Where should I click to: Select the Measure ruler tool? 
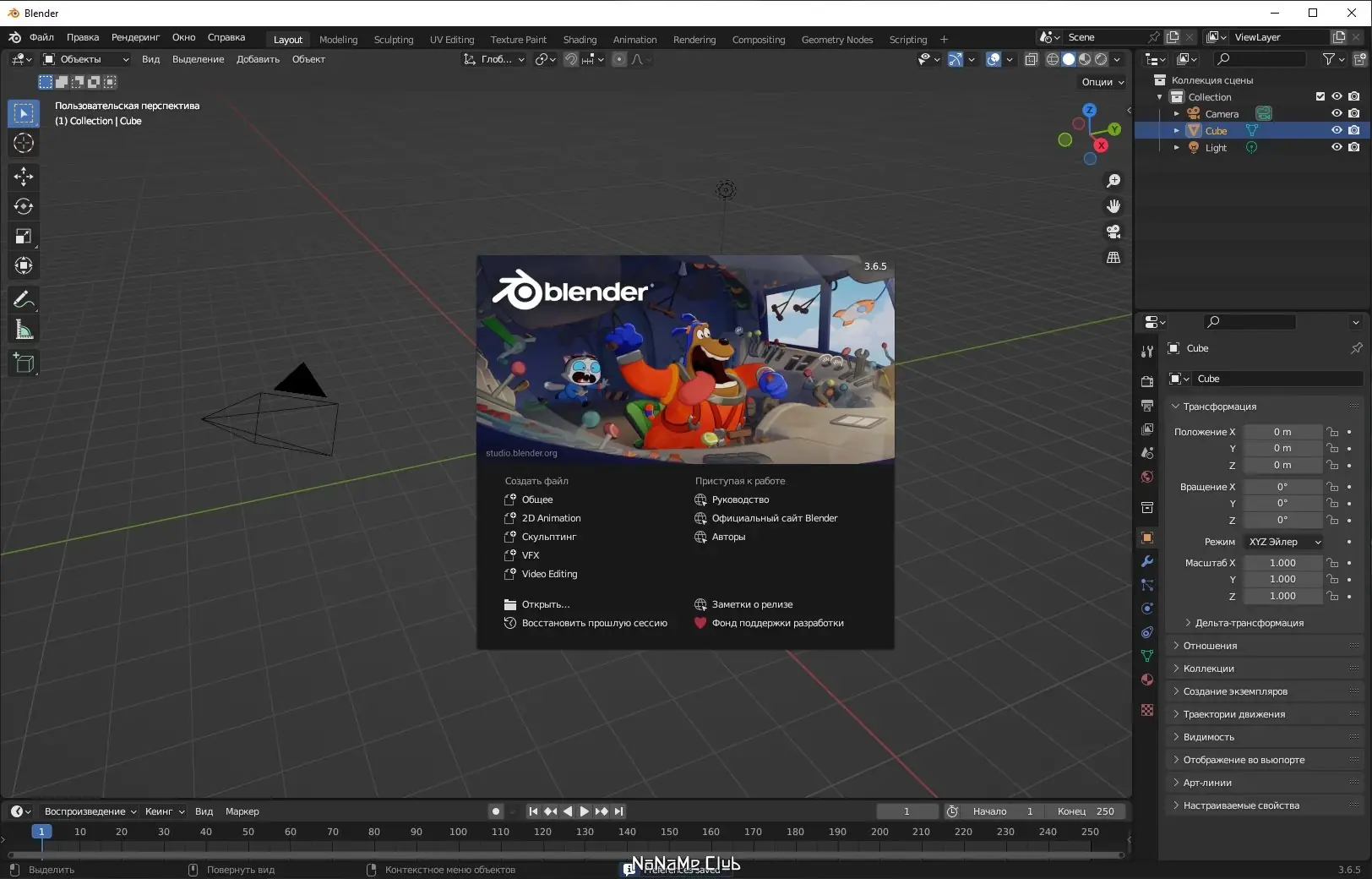[x=24, y=330]
